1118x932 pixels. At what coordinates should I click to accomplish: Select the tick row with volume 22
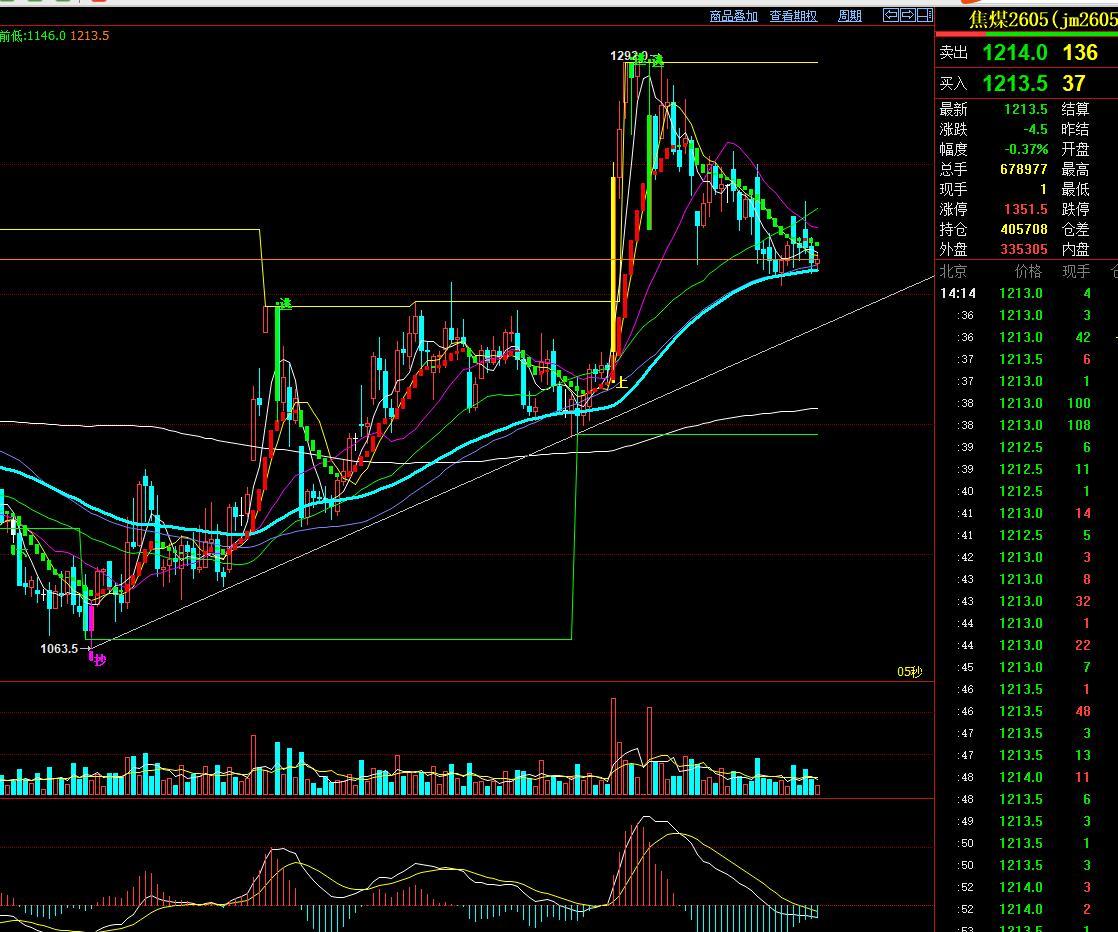(x=1027, y=645)
